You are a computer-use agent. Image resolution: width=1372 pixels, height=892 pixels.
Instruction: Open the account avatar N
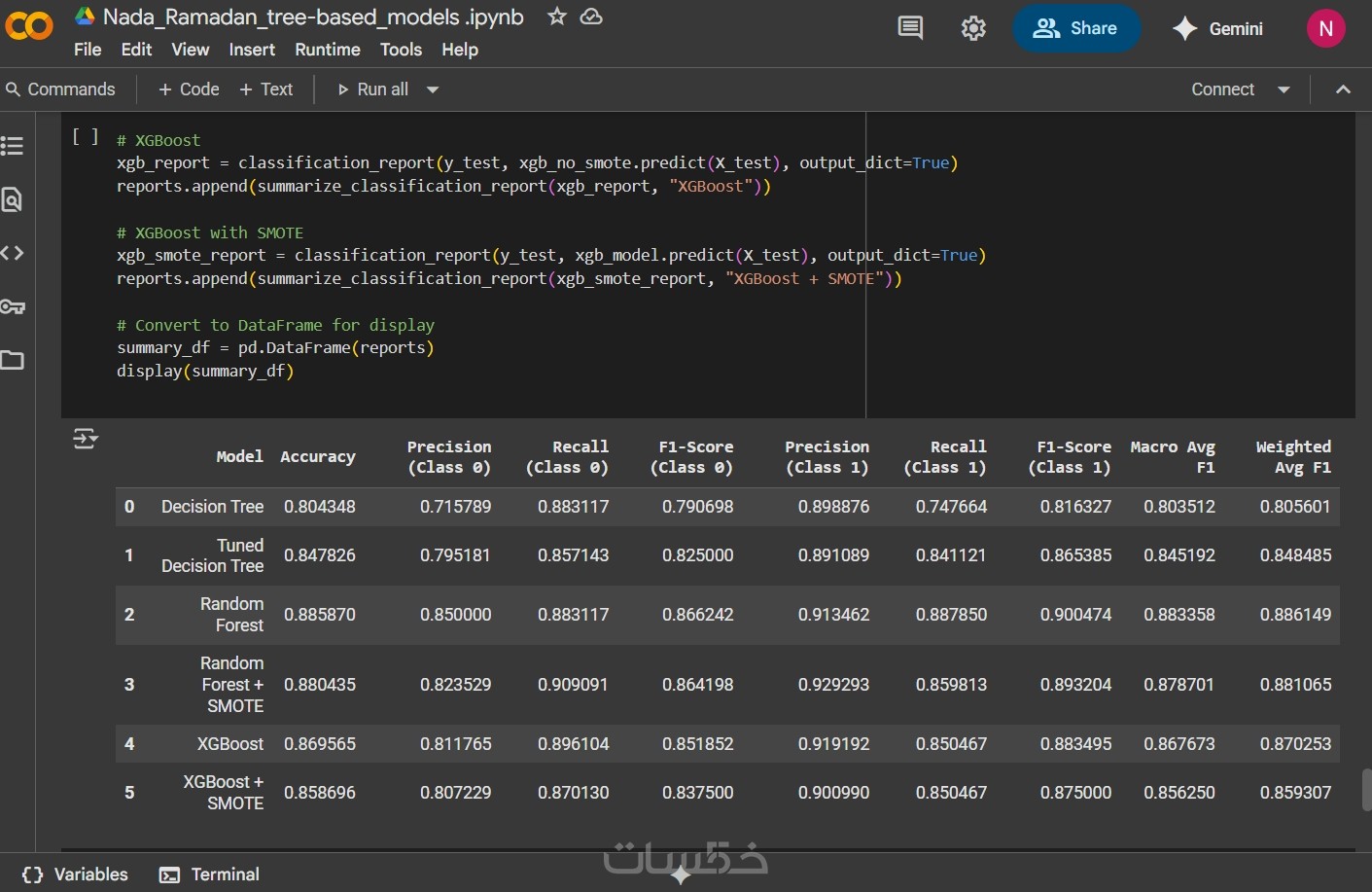click(1325, 28)
